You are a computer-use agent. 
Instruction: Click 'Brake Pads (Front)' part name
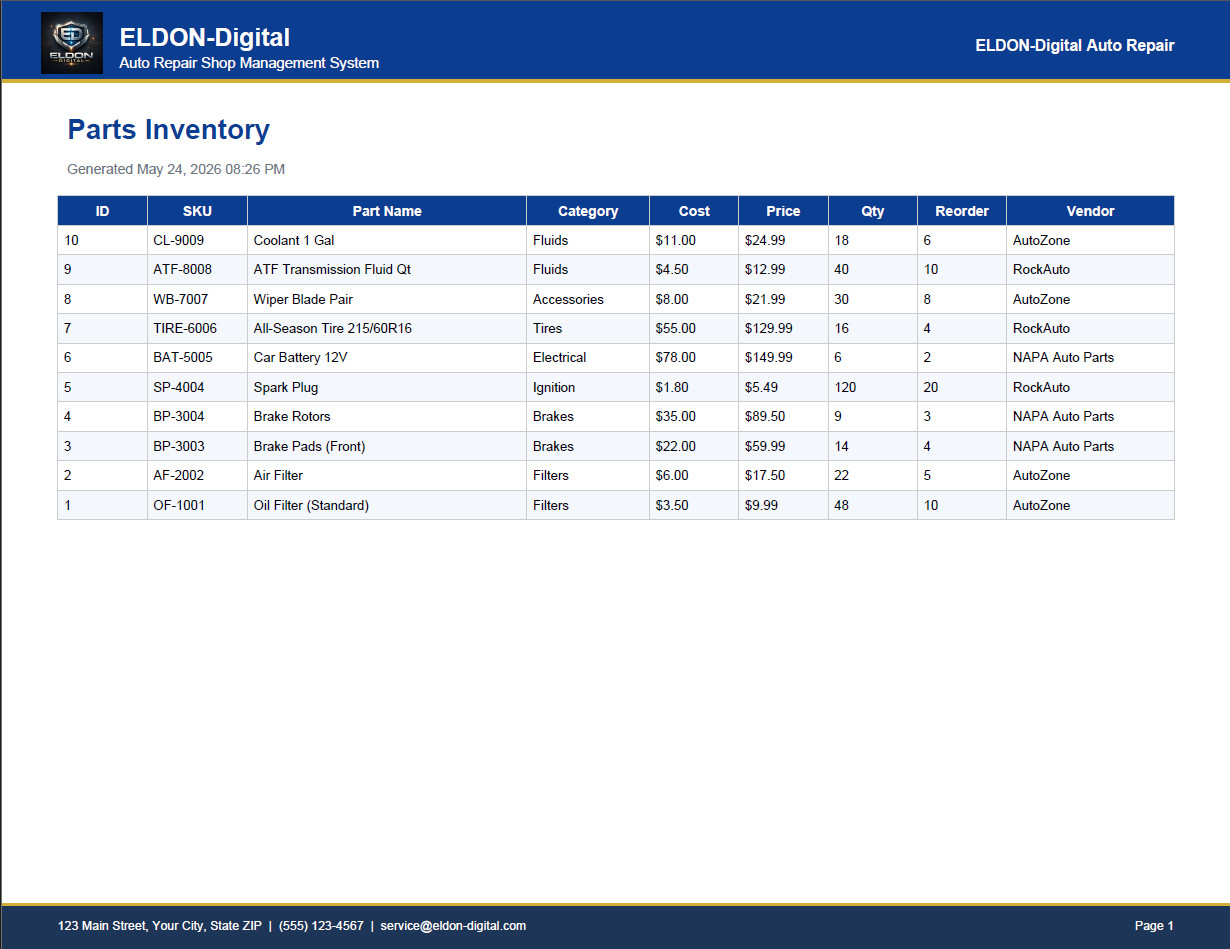coord(310,446)
